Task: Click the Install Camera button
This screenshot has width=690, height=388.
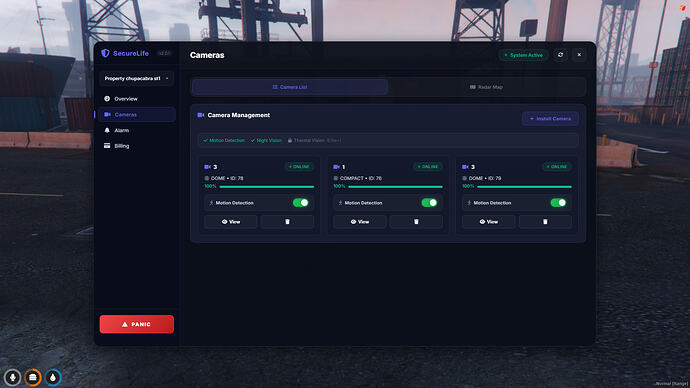Action: click(x=550, y=119)
